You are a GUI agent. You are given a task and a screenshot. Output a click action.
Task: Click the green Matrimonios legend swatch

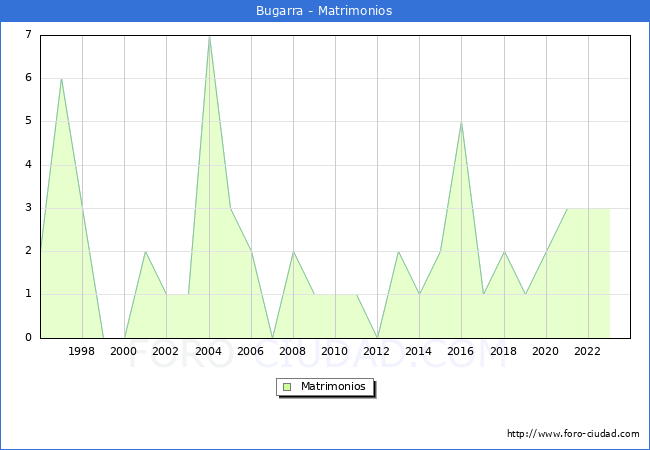point(287,386)
